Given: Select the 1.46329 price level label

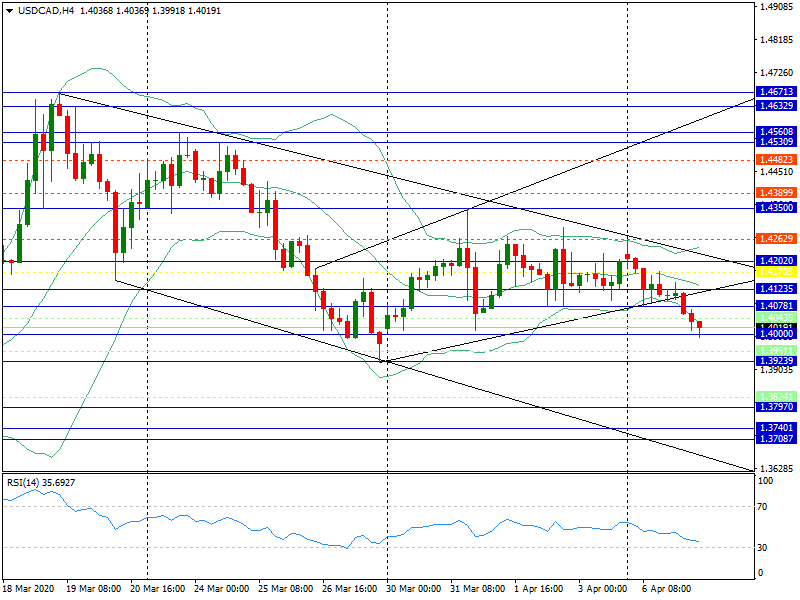Looking at the screenshot, I should 776,106.
